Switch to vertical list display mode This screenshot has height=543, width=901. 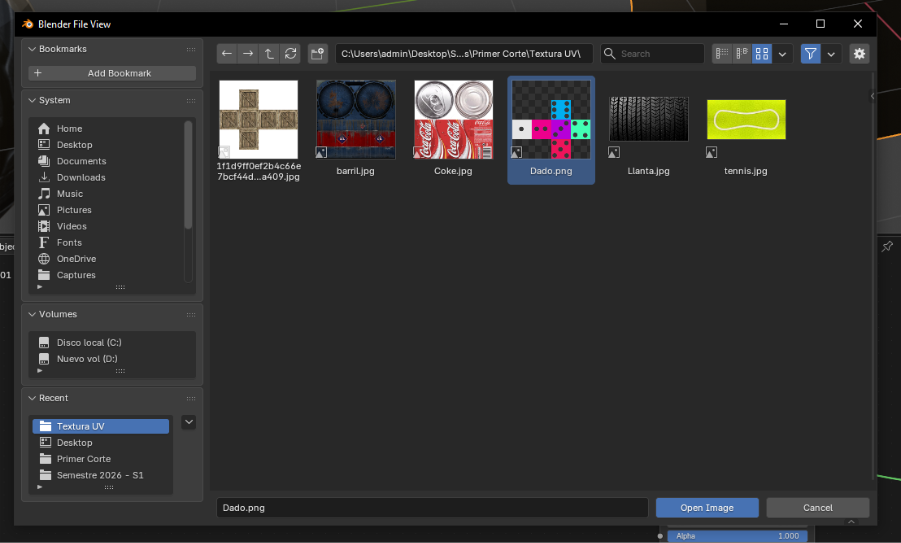[721, 54]
